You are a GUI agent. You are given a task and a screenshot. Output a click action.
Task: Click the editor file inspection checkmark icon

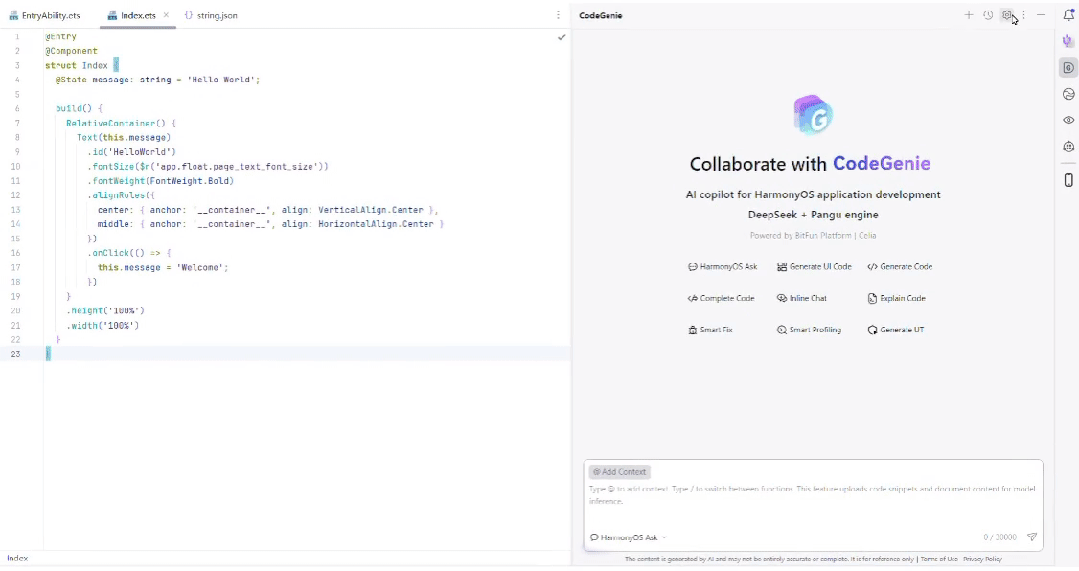click(x=562, y=37)
